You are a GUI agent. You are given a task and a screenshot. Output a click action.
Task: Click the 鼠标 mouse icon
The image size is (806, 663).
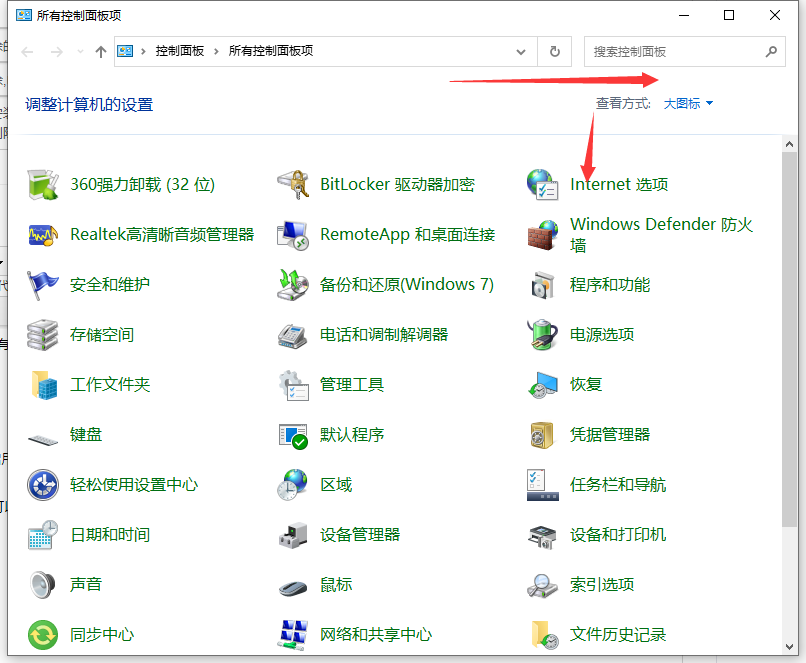pyautogui.click(x=292, y=587)
